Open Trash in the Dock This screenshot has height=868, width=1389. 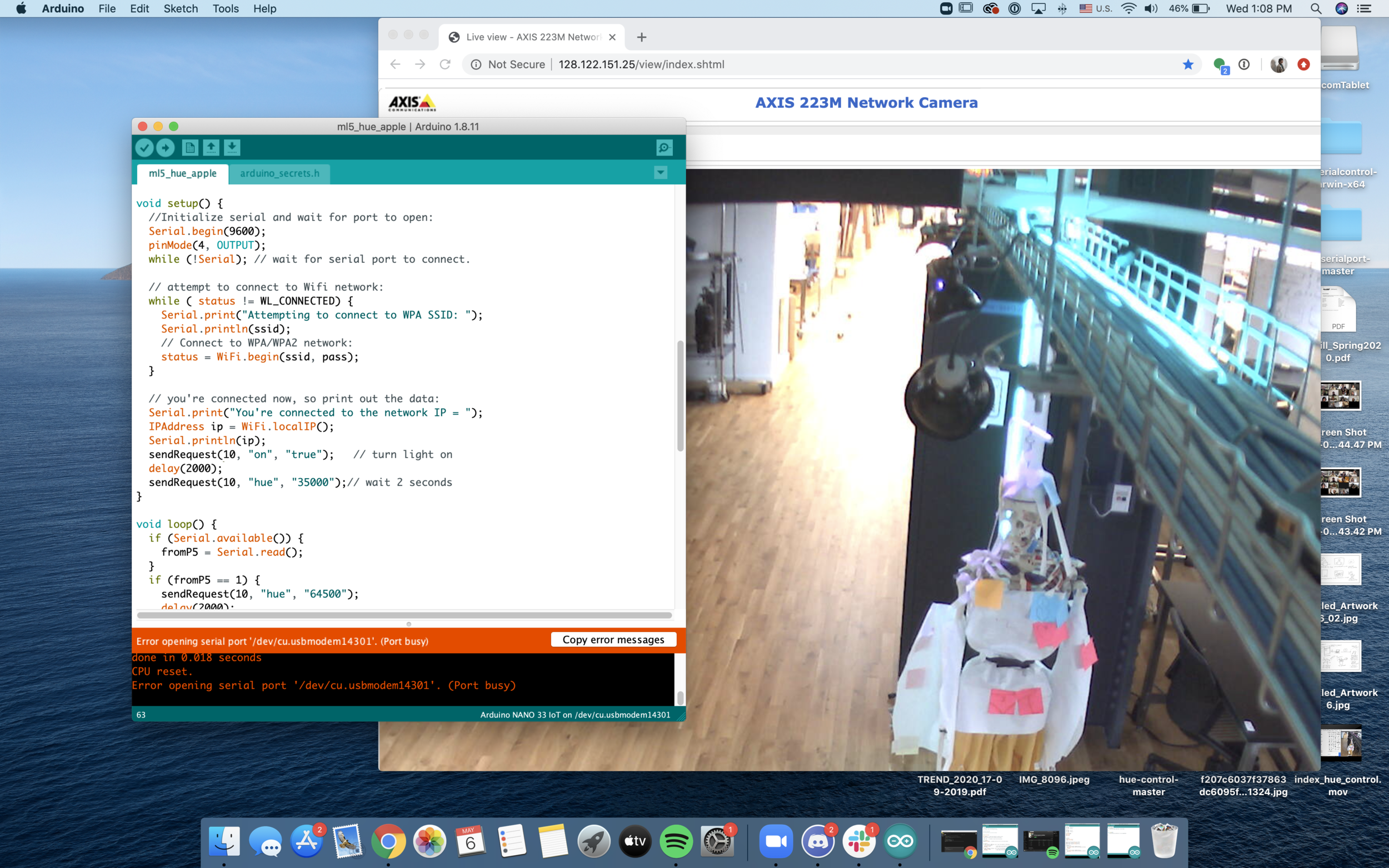pyautogui.click(x=1164, y=840)
